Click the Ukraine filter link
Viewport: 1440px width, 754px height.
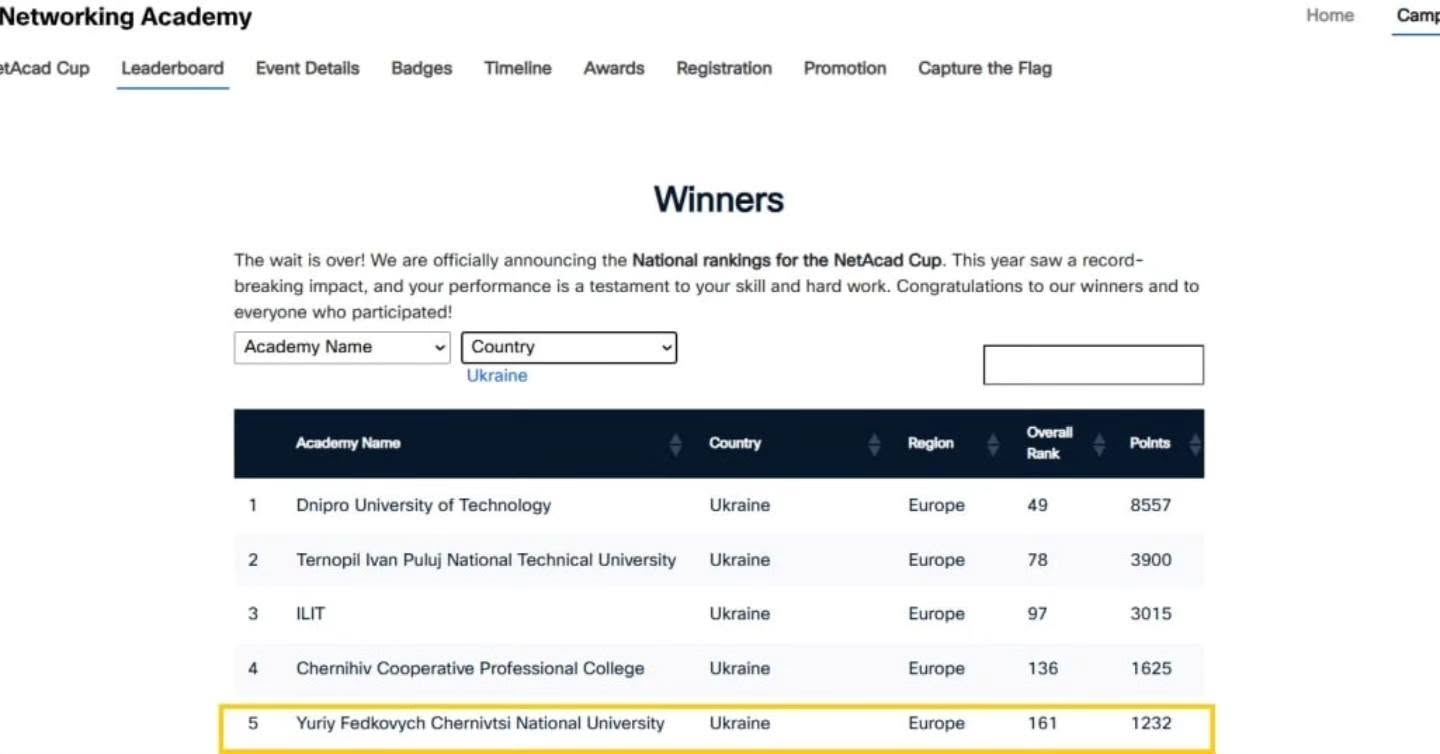coord(497,376)
